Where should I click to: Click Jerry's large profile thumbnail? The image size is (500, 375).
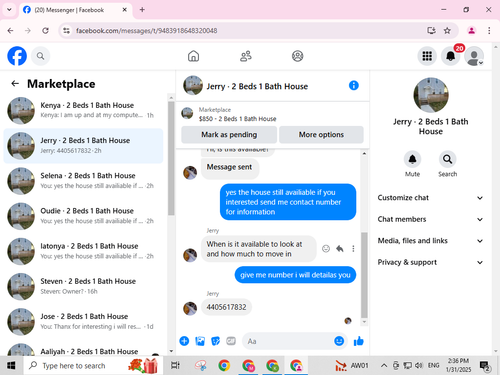431,95
